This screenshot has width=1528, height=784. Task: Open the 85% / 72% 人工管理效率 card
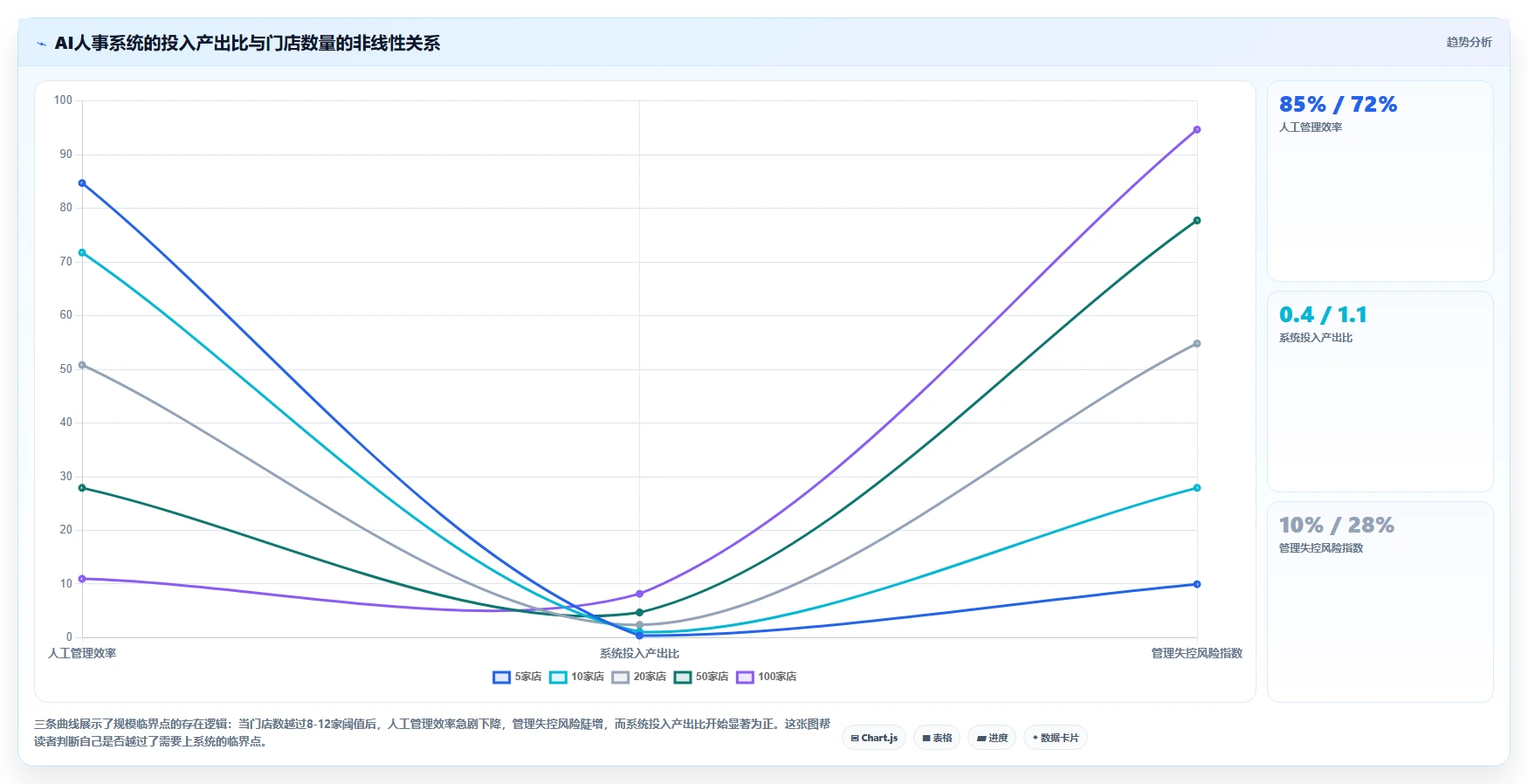(x=1380, y=181)
